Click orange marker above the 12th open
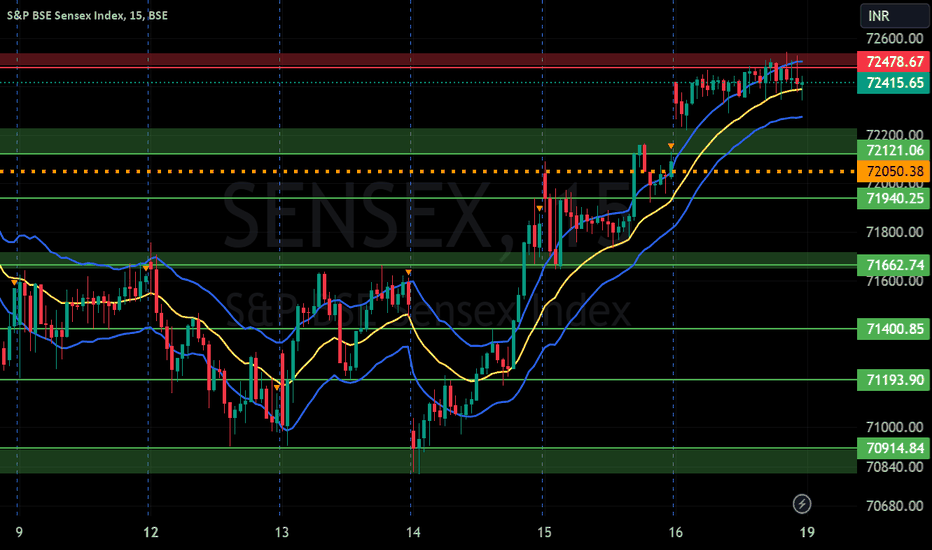The width and height of the screenshot is (932, 550). pos(146,268)
